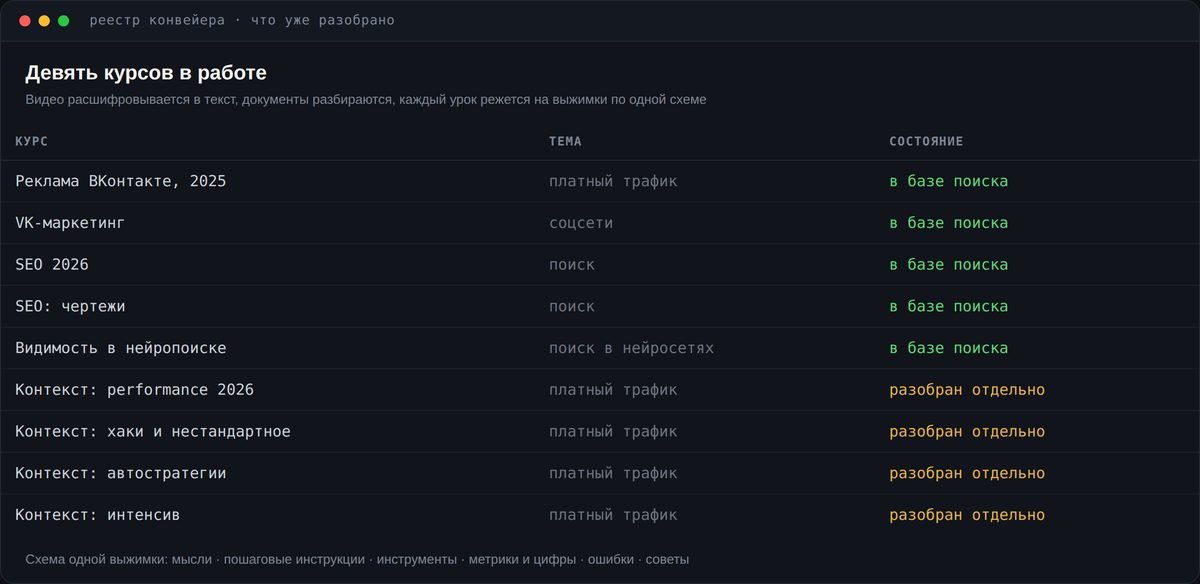Image resolution: width=1200 pixels, height=584 pixels.
Task: Click "платный трафик" in the "хаки и нестандартное" row
Action: (x=613, y=432)
